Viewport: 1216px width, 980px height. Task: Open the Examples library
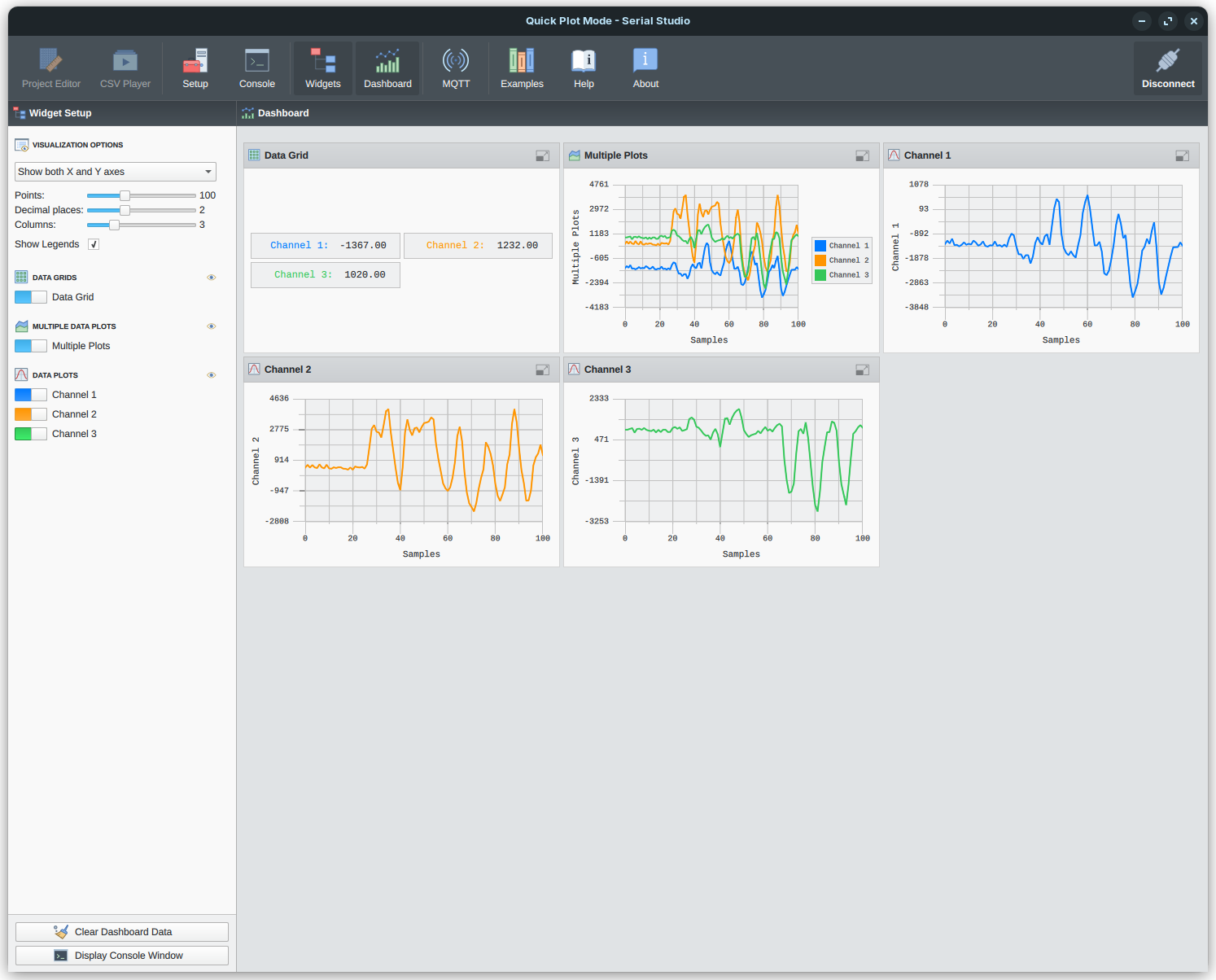pyautogui.click(x=522, y=68)
